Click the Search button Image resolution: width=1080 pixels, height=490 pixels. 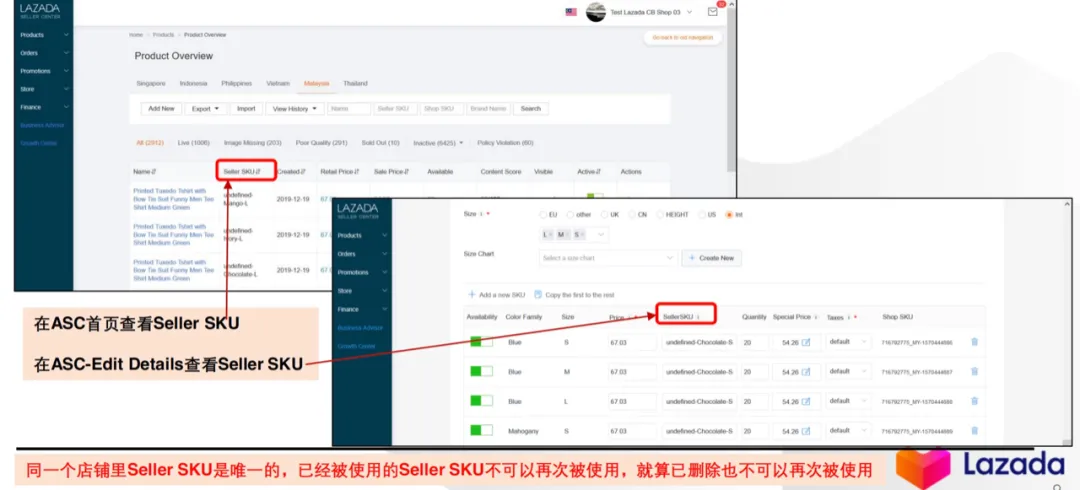click(531, 109)
